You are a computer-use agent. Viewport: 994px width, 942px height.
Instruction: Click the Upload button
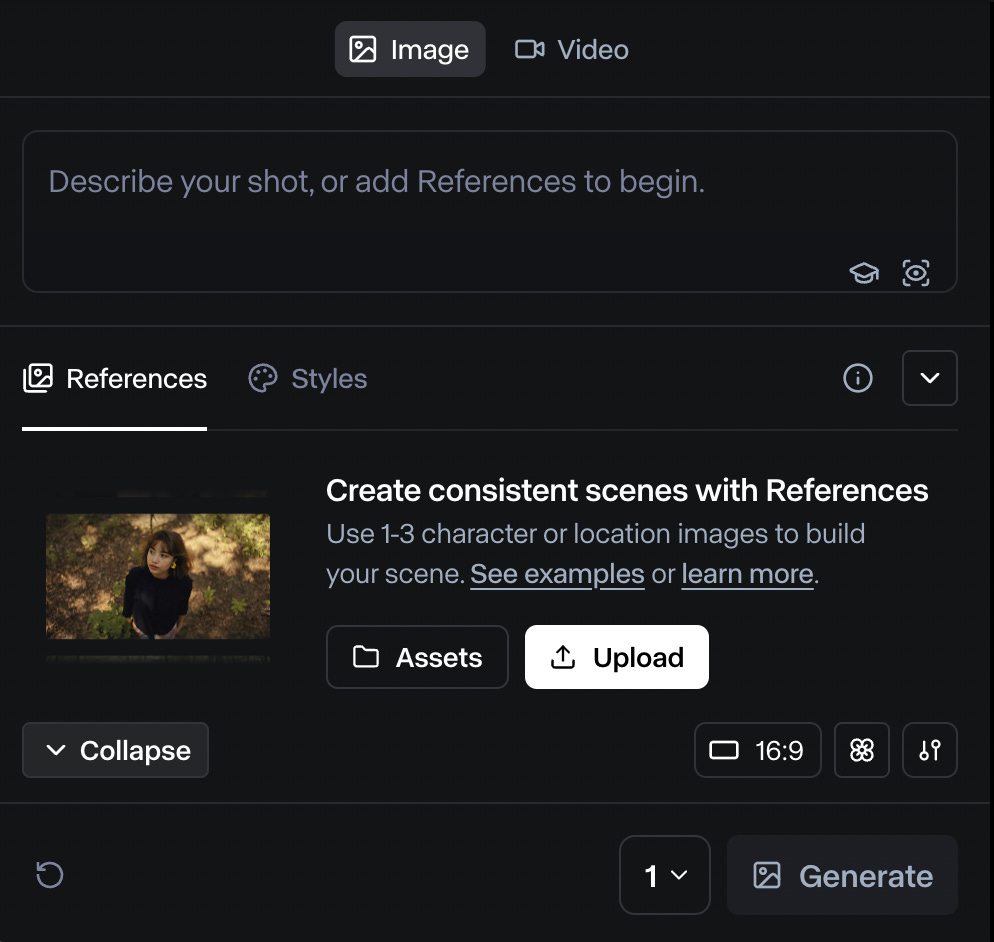click(617, 657)
